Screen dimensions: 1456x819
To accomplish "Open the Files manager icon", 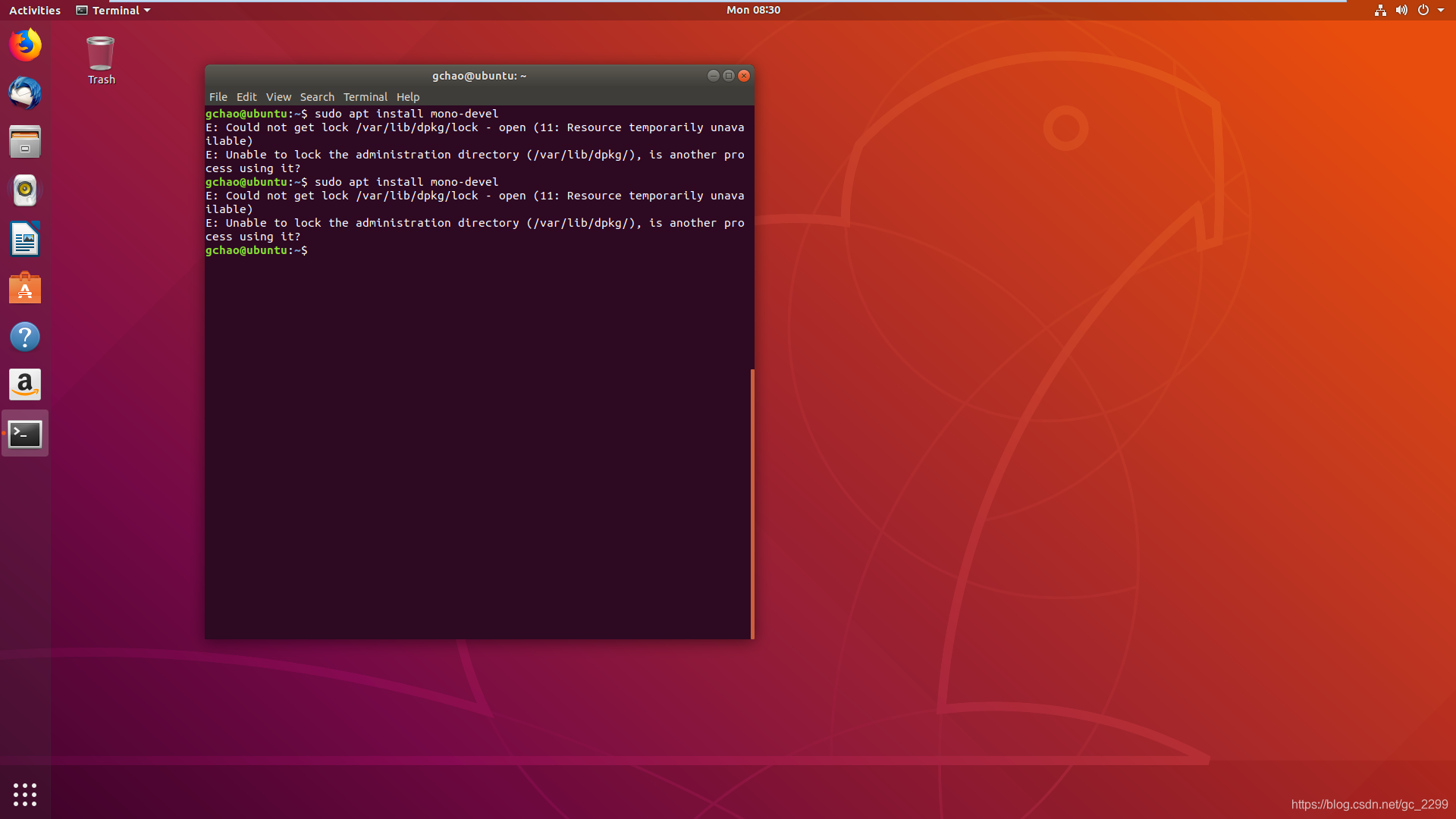I will [x=25, y=142].
